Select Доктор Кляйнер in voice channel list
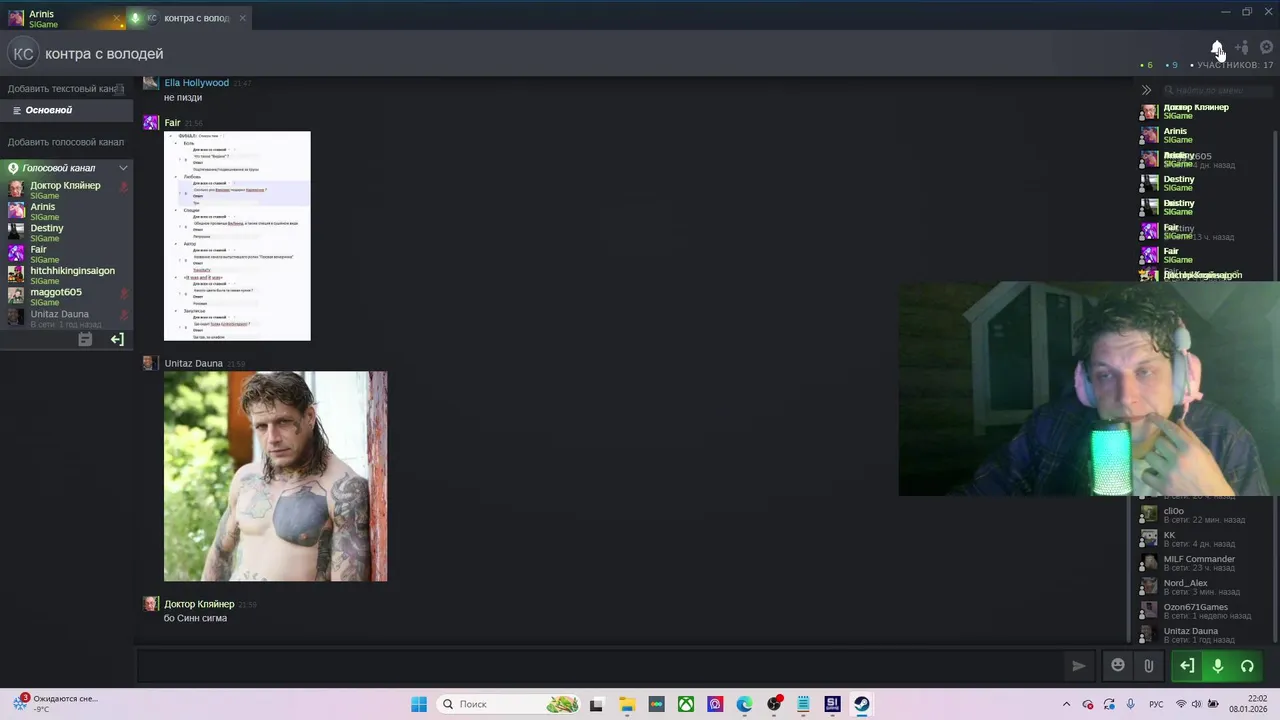The height and width of the screenshot is (720, 1280). point(66,189)
